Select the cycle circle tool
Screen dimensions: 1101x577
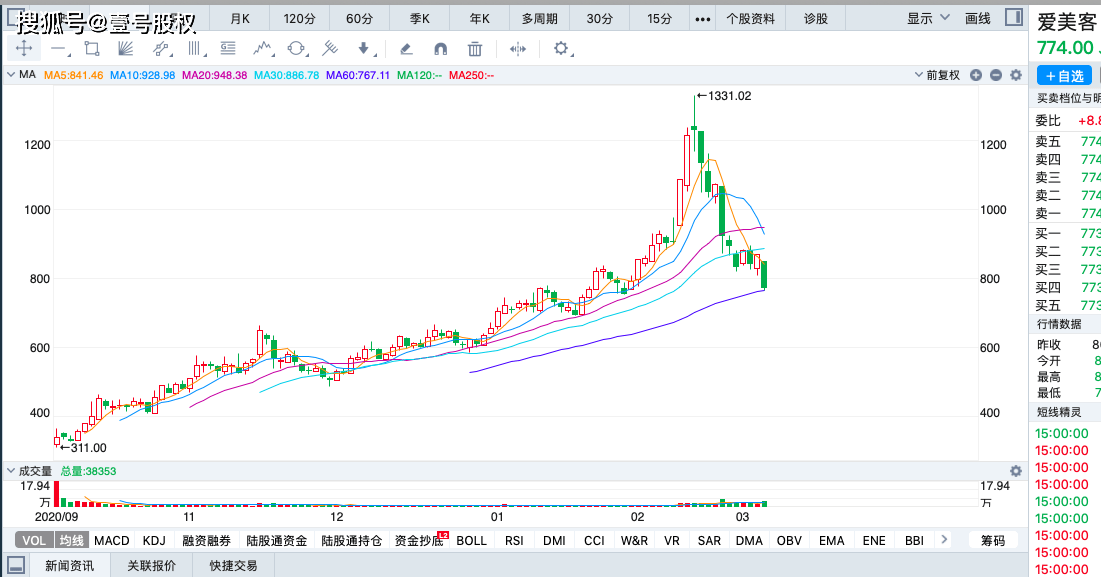pyautogui.click(x=296, y=48)
